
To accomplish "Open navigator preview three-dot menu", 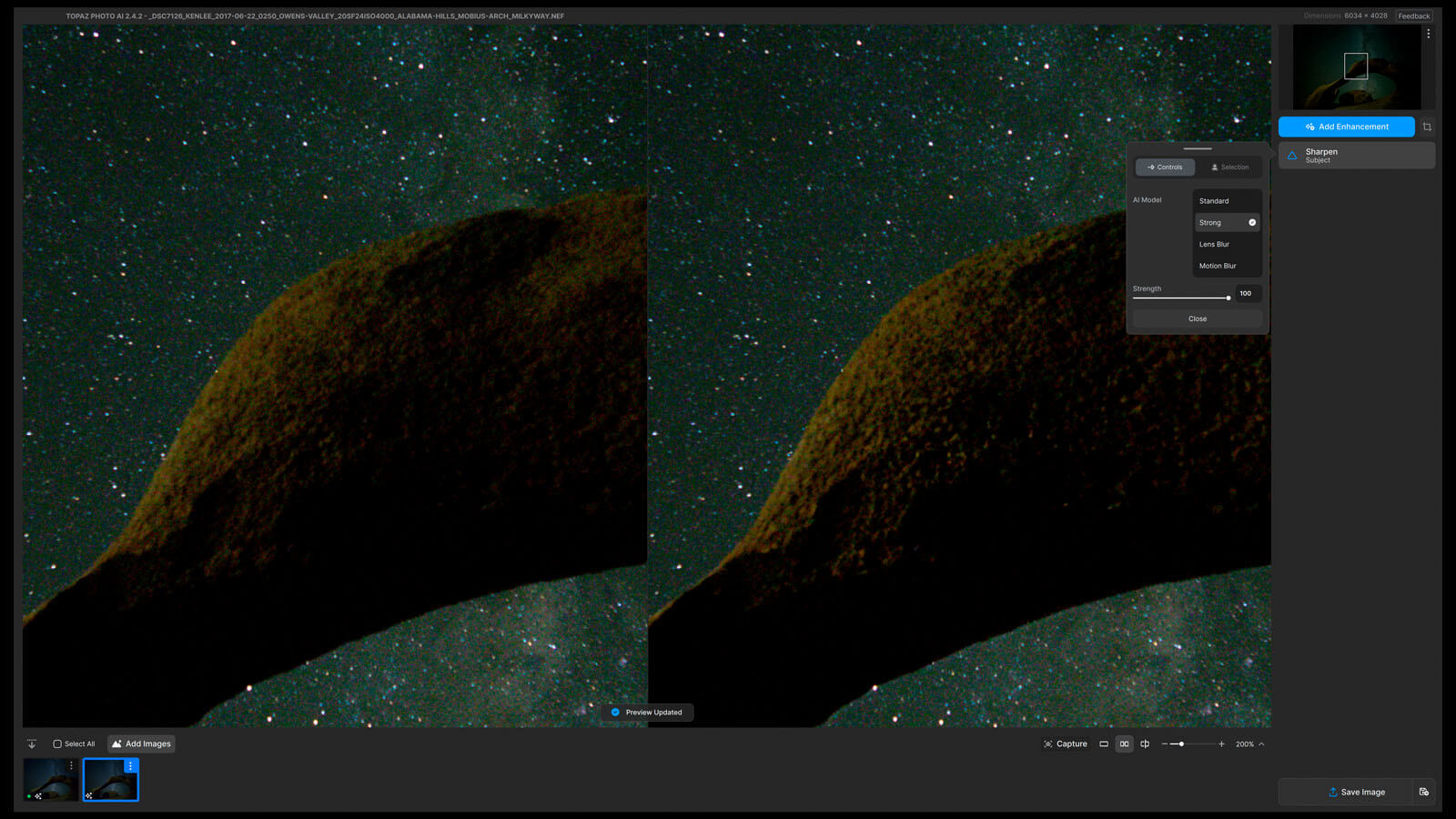I will click(1428, 34).
